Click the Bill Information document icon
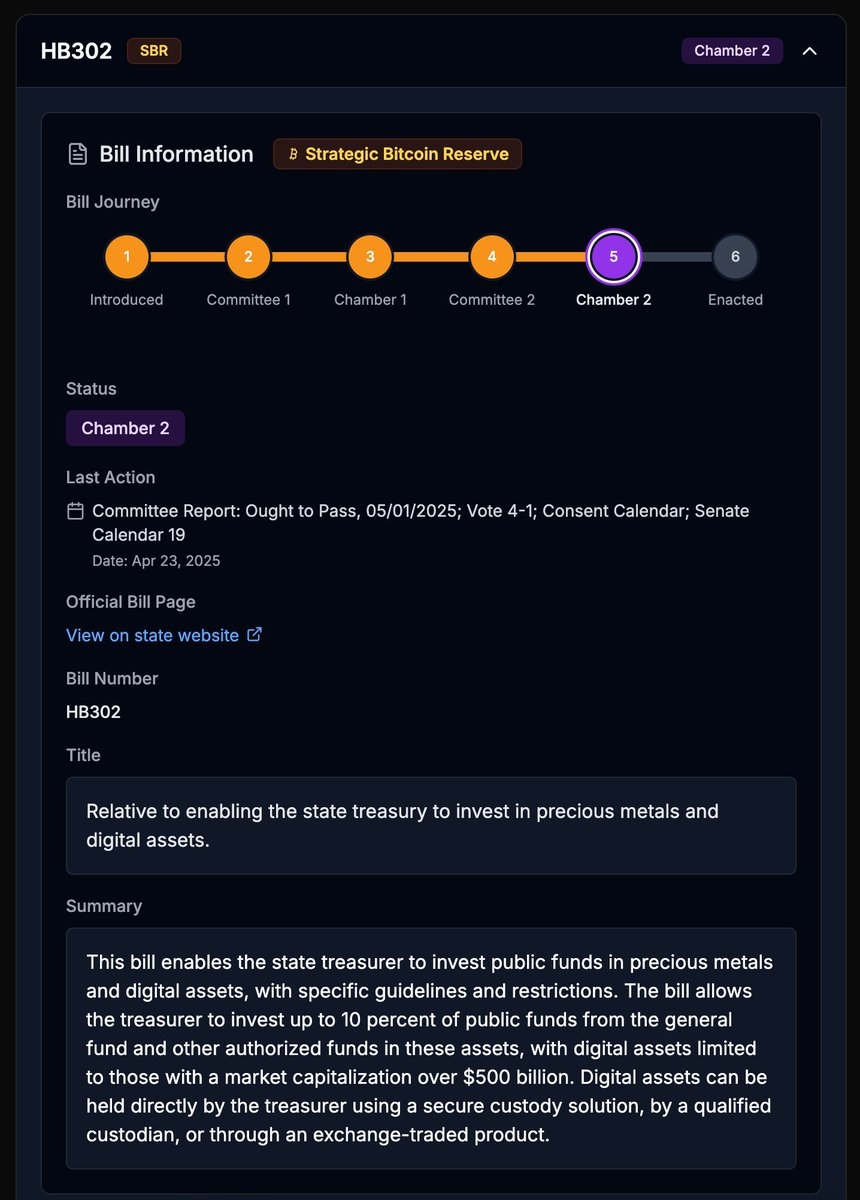860x1200 pixels. [x=77, y=154]
